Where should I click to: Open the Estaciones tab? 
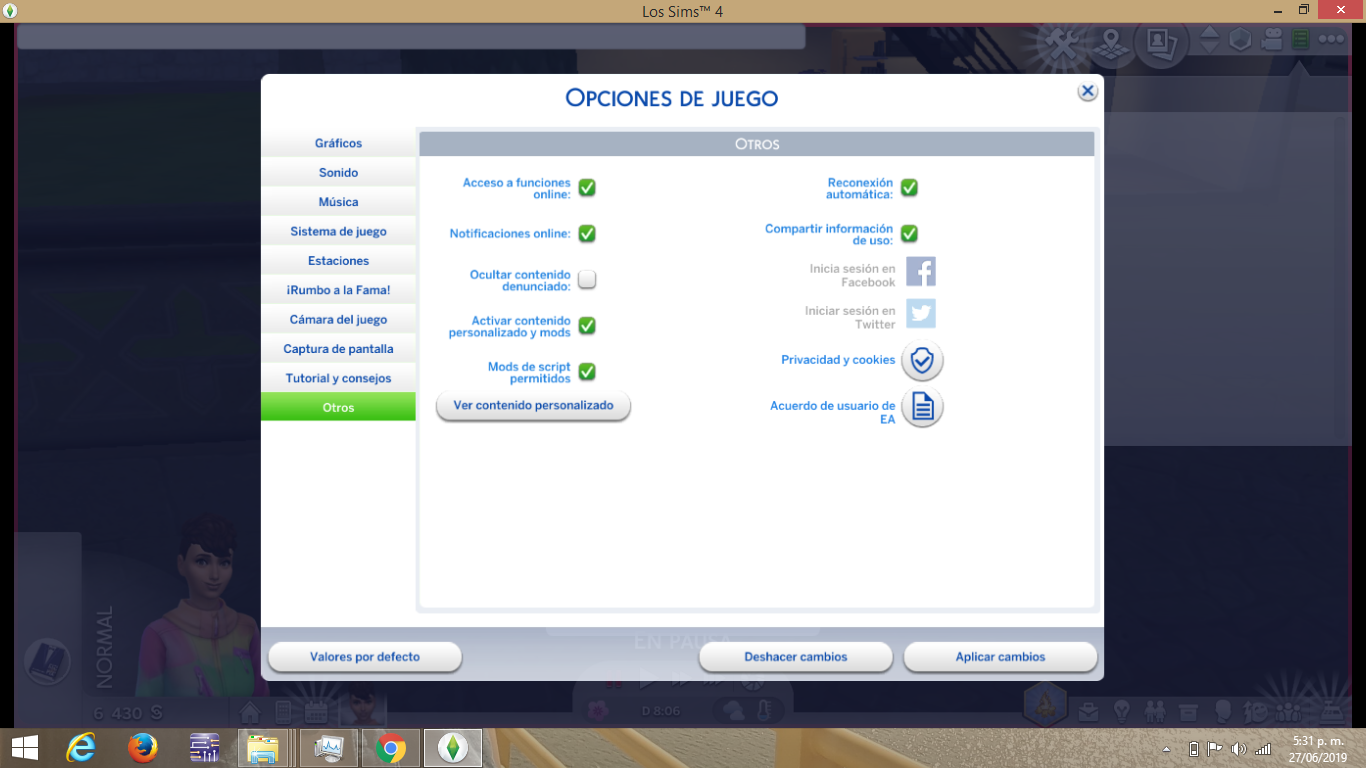click(x=338, y=261)
